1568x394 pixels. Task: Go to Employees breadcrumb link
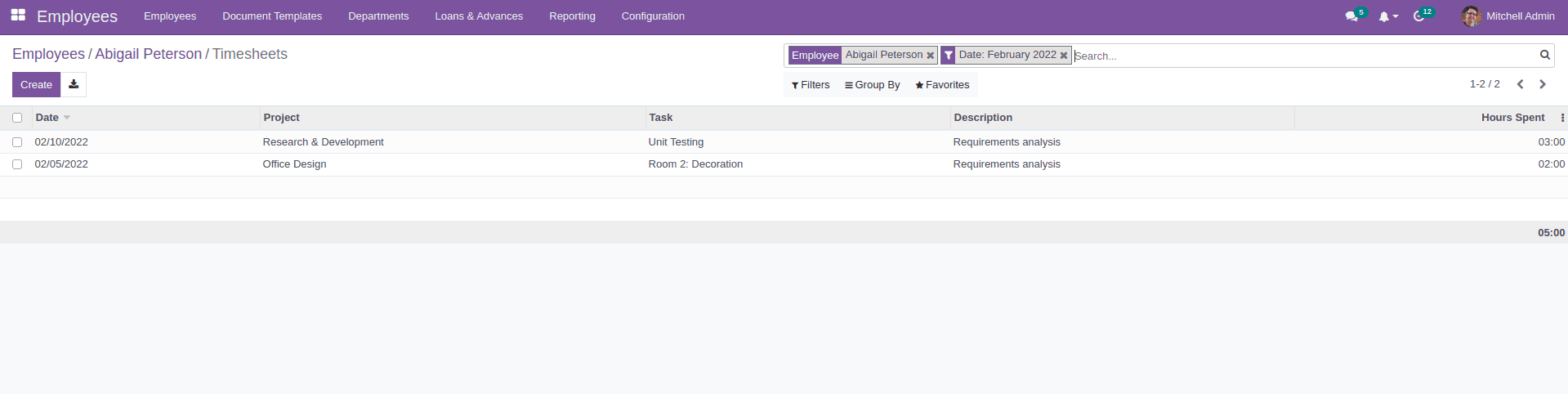click(48, 54)
